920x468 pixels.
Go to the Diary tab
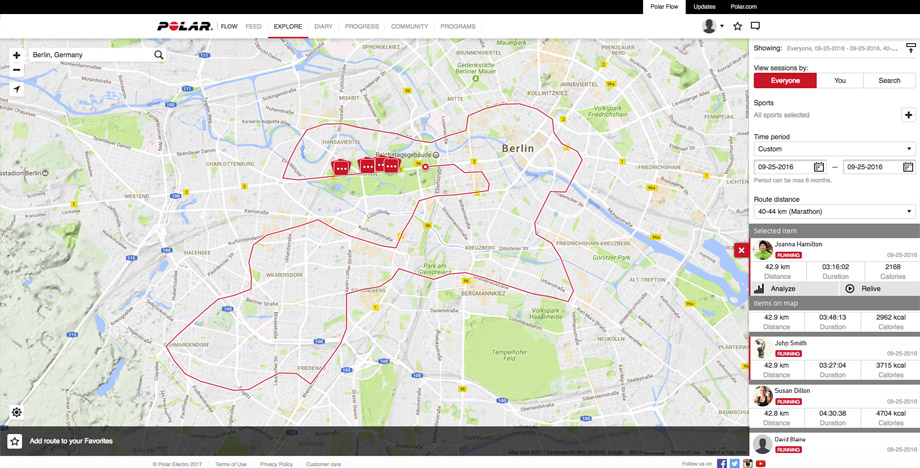click(x=323, y=27)
